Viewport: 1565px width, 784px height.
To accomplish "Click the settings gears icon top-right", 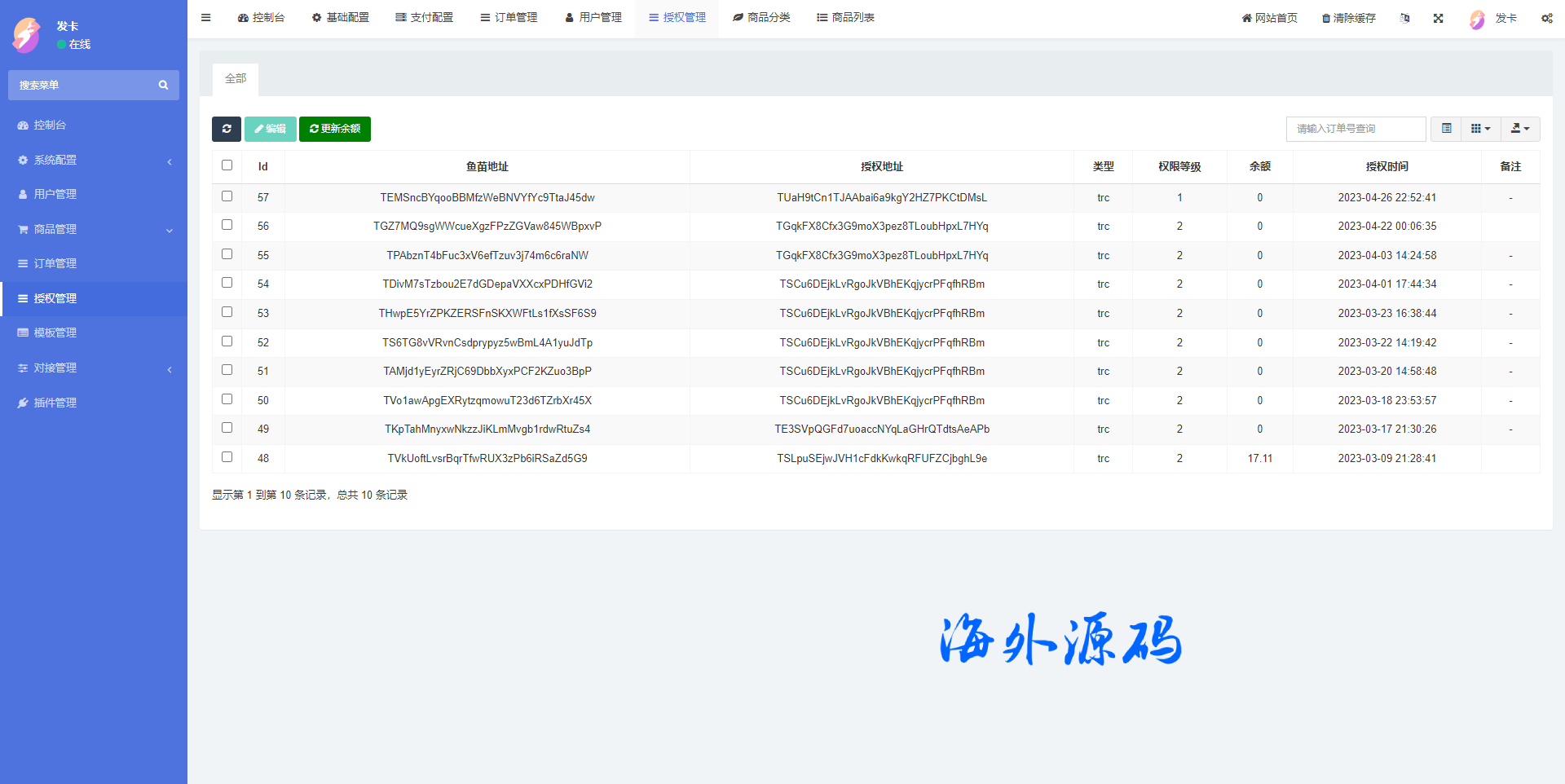I will [x=1546, y=18].
